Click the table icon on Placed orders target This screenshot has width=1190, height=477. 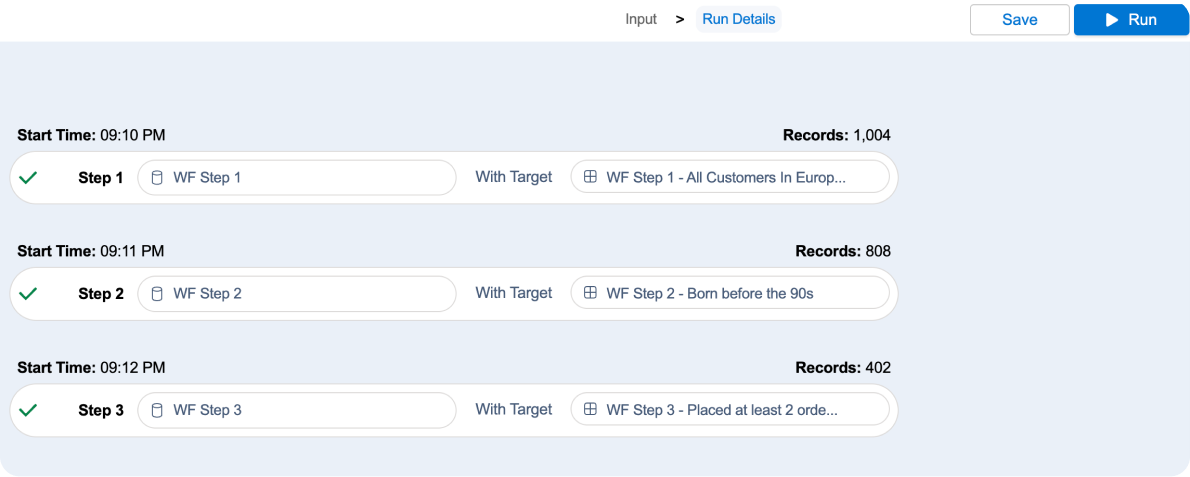pyautogui.click(x=590, y=409)
